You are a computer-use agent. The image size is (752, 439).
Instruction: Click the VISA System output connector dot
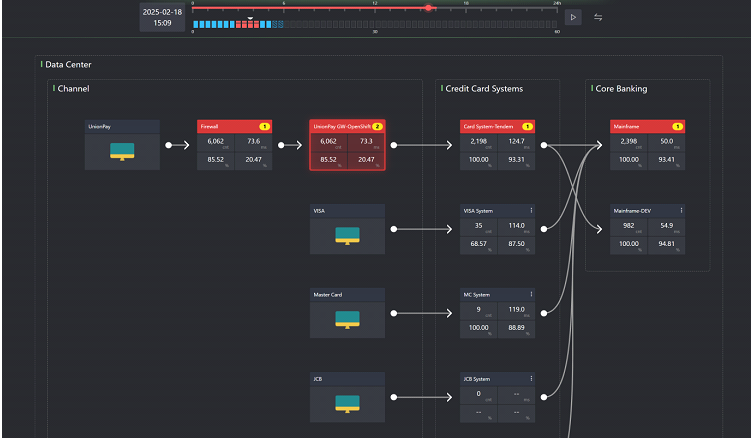[543, 229]
